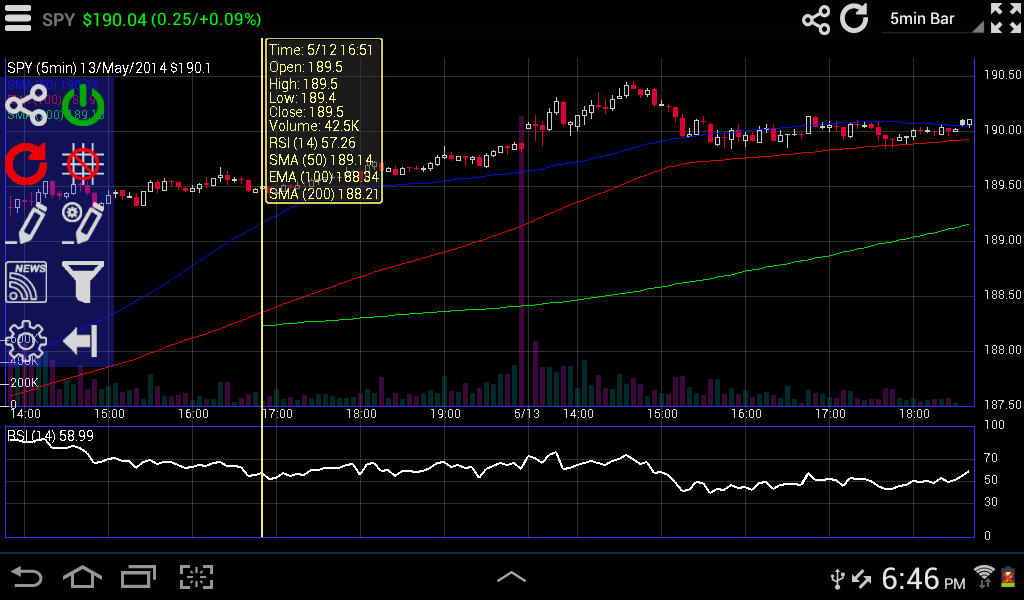Viewport: 1024px width, 600px height.
Task: Click the 189.00 price axis label
Action: pos(1002,240)
